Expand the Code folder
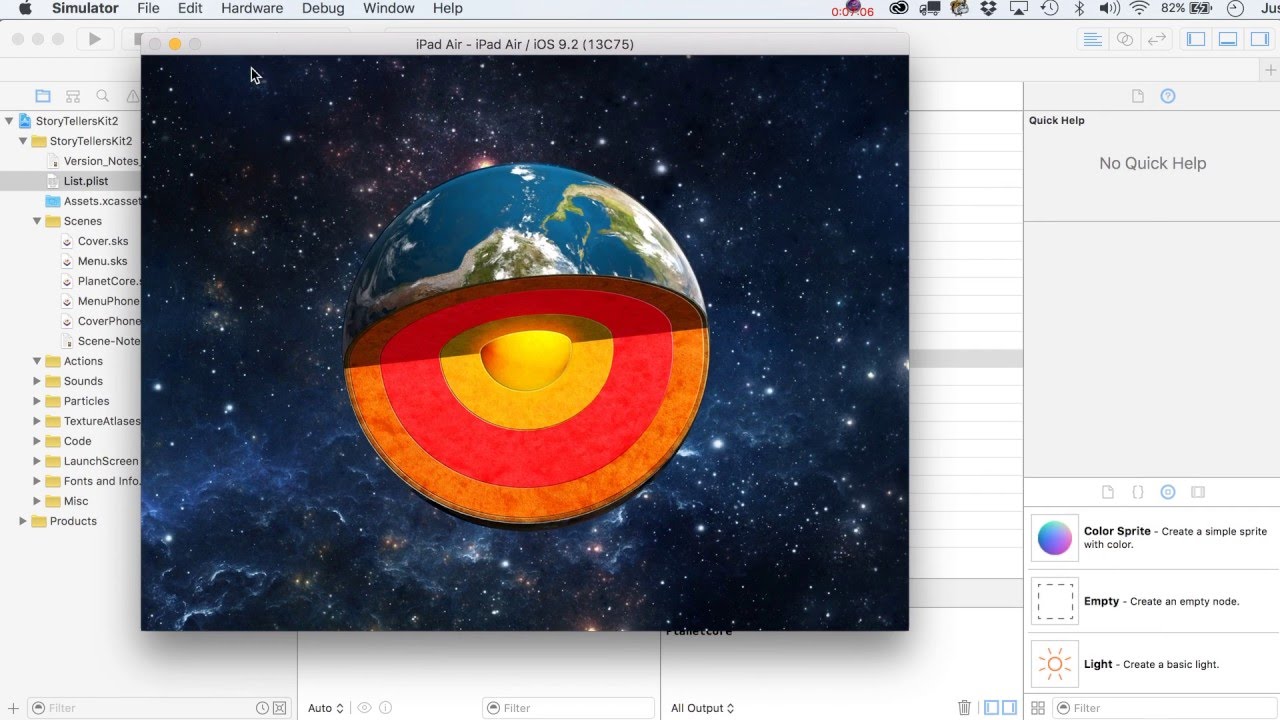The height and width of the screenshot is (720, 1280). (37, 441)
